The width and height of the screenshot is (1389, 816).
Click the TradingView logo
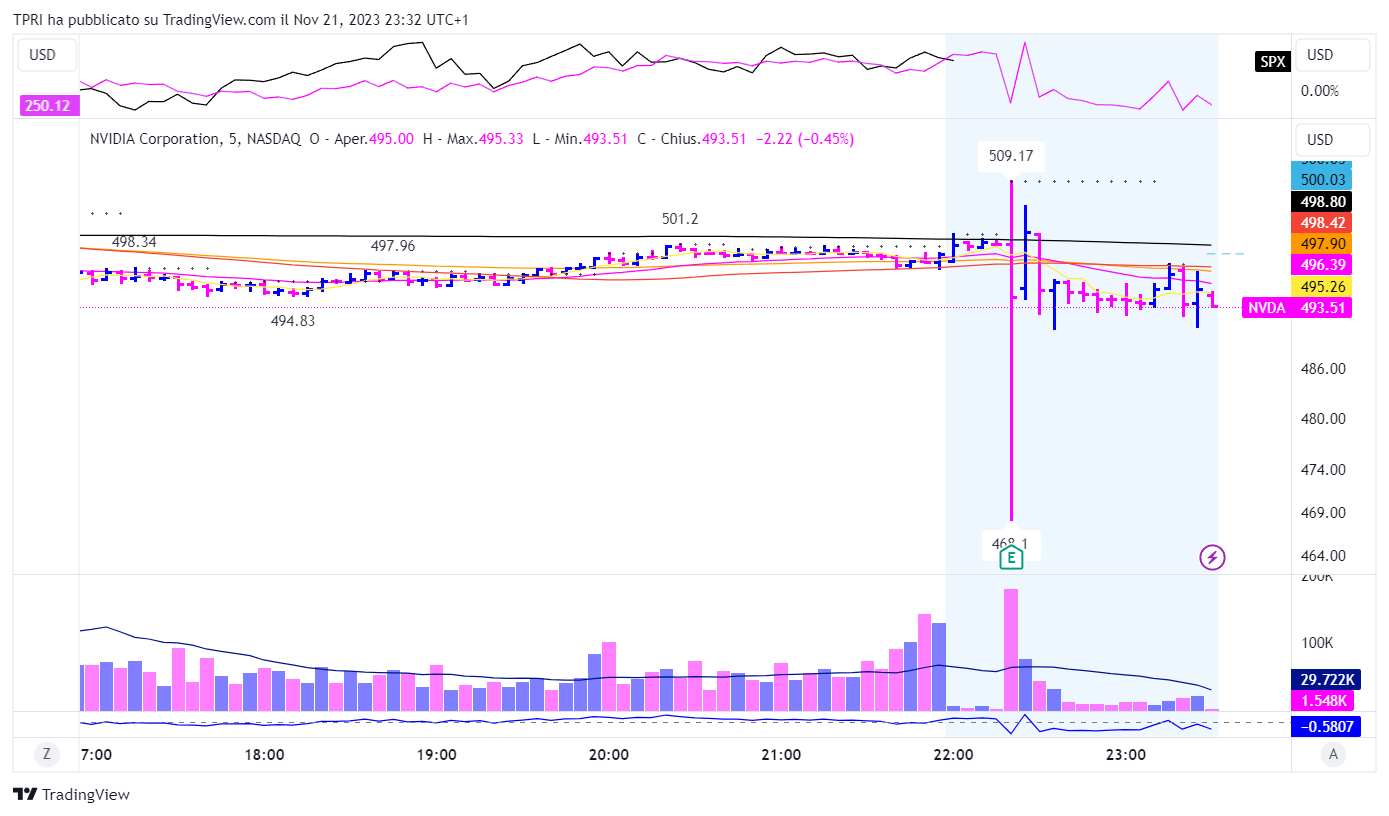tap(71, 794)
